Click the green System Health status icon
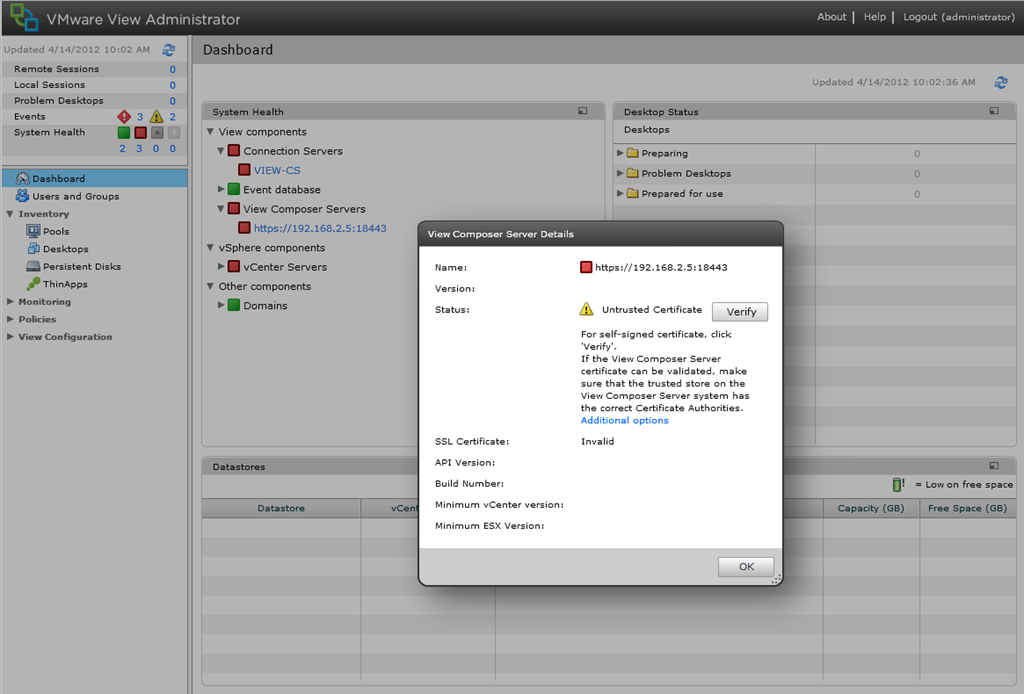 [x=123, y=133]
